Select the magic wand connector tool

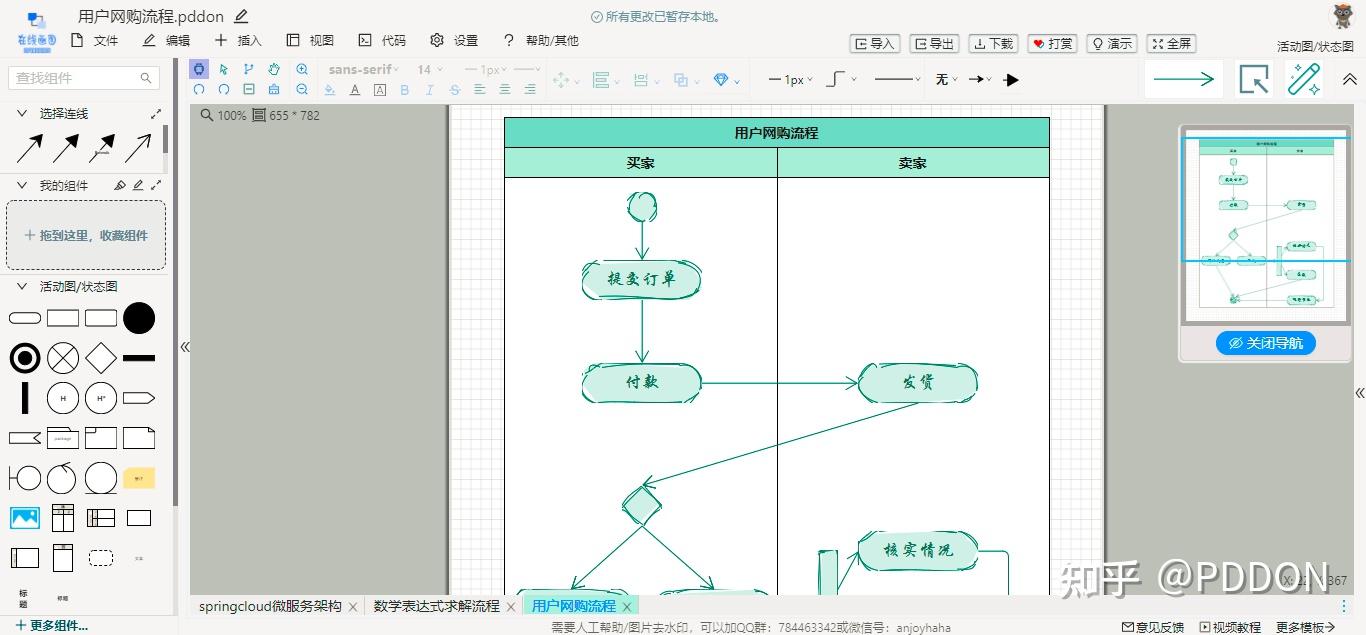click(1302, 78)
